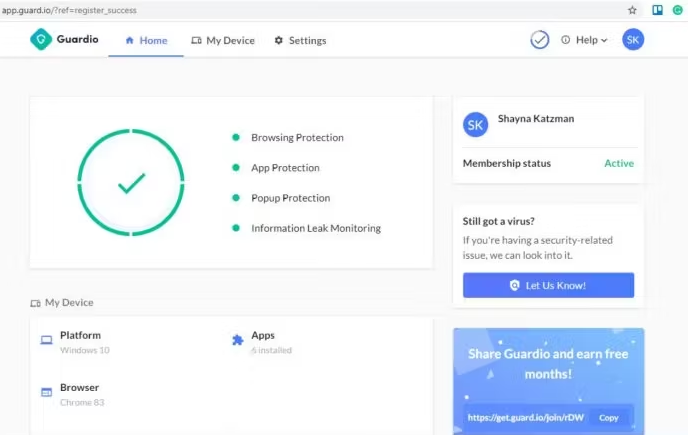Open the Home tab
688x435 pixels.
click(146, 40)
